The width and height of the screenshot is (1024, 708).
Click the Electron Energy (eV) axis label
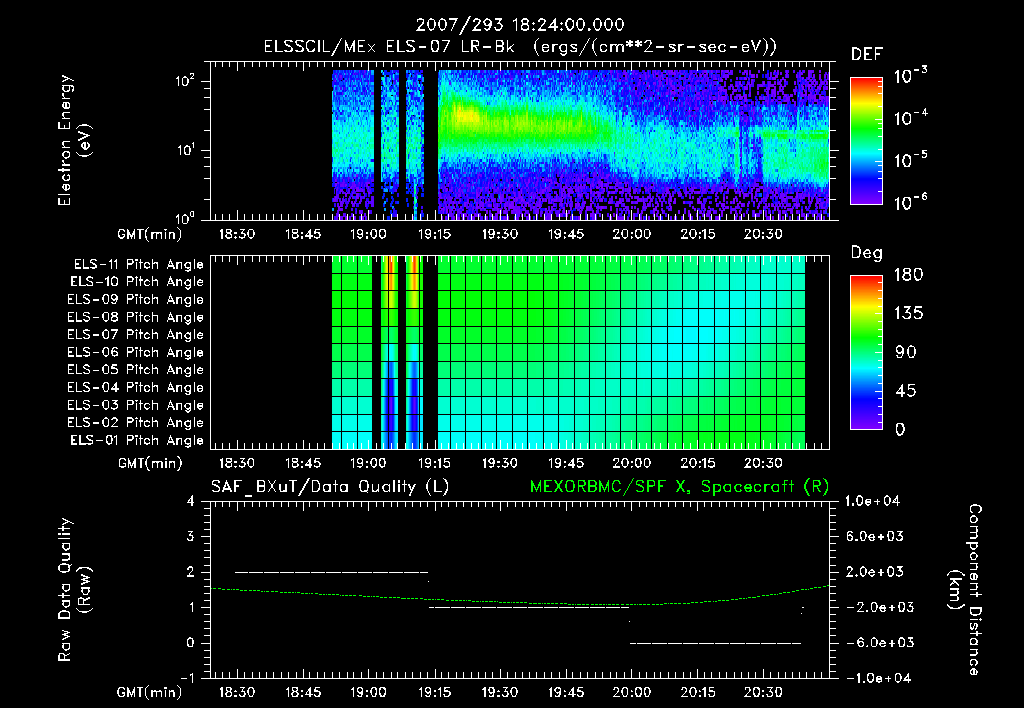(74, 140)
